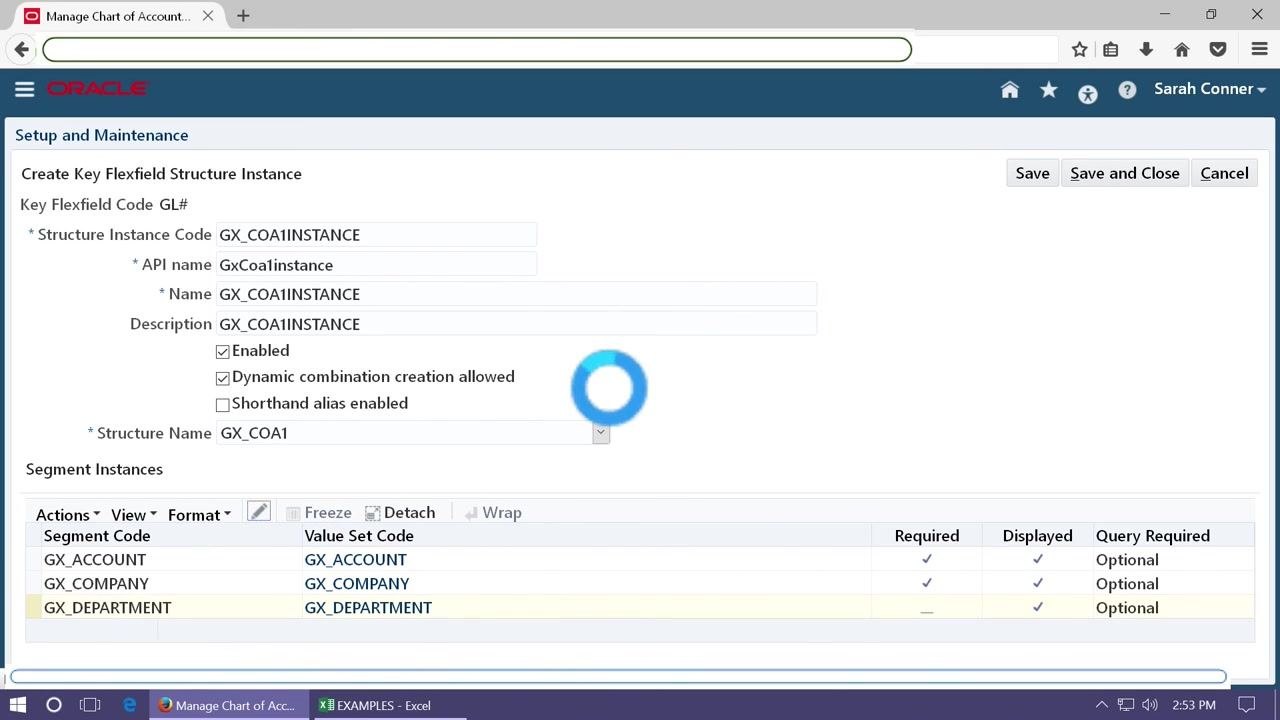Open the GX_ACCOUNT value set code link
Image resolution: width=1280 pixels, height=720 pixels.
(x=356, y=560)
